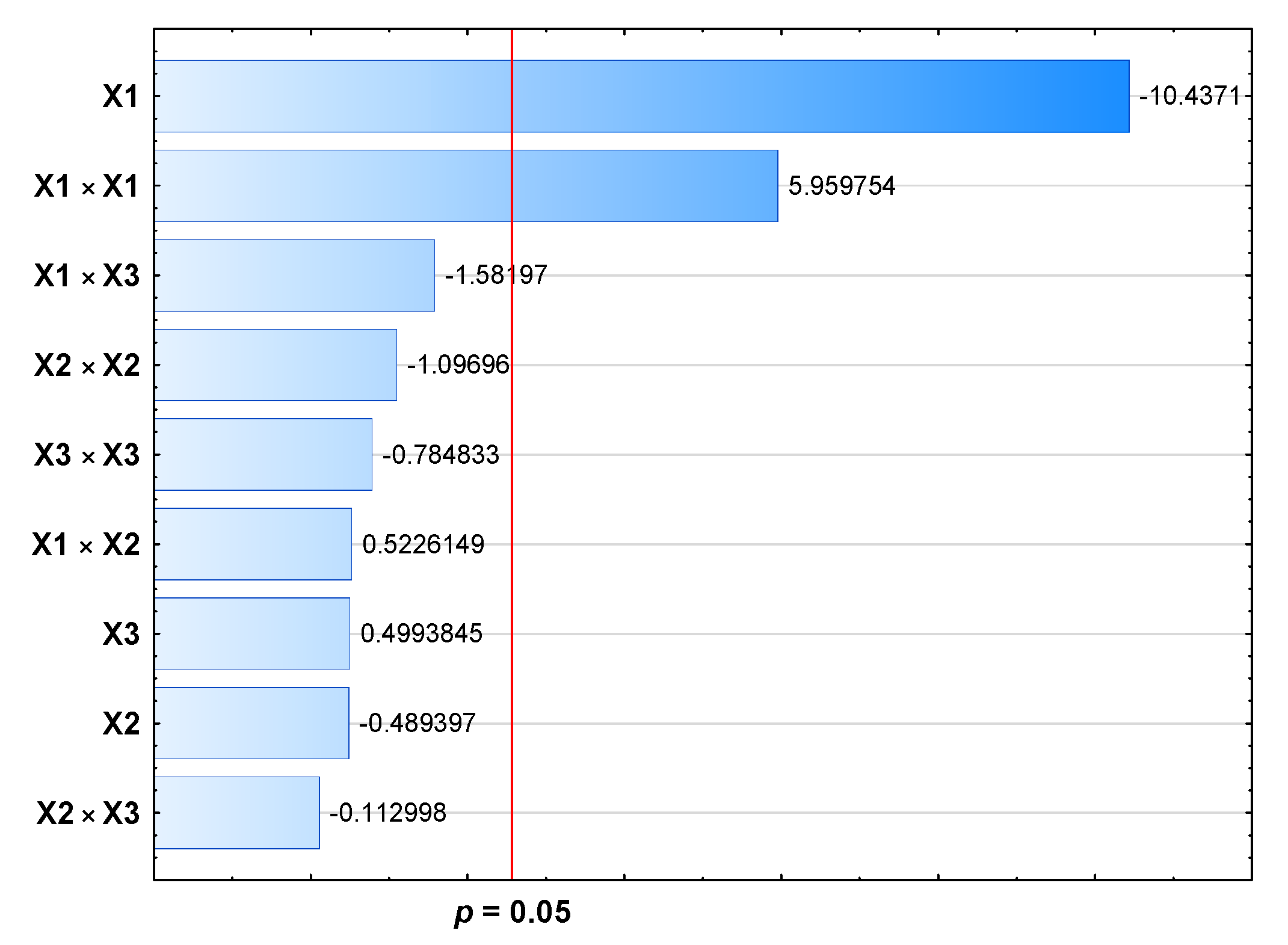The image size is (1288, 945).
Task: Click the X2 effect bar
Action: pos(251,723)
